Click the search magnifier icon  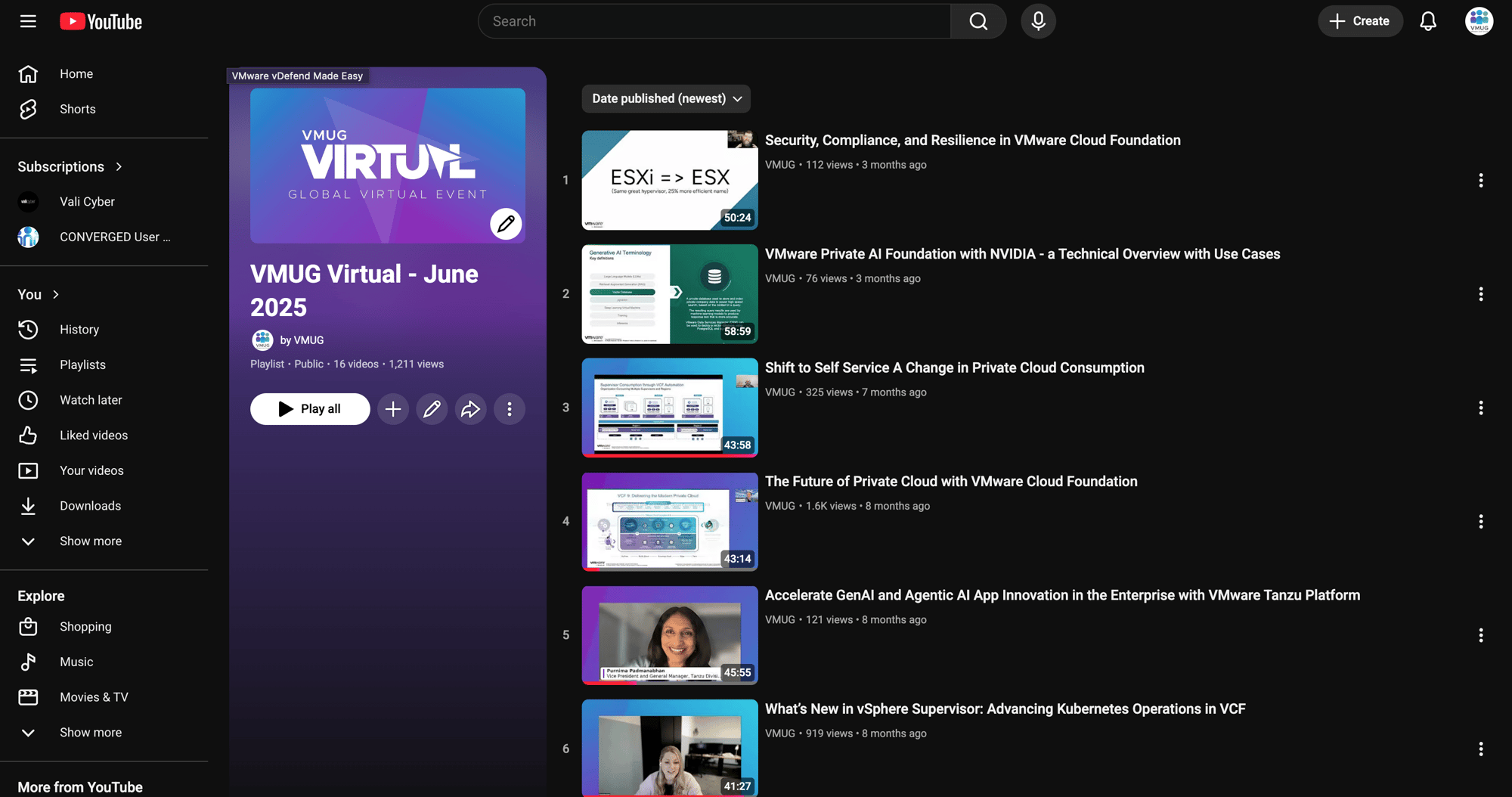pyautogui.click(x=978, y=21)
